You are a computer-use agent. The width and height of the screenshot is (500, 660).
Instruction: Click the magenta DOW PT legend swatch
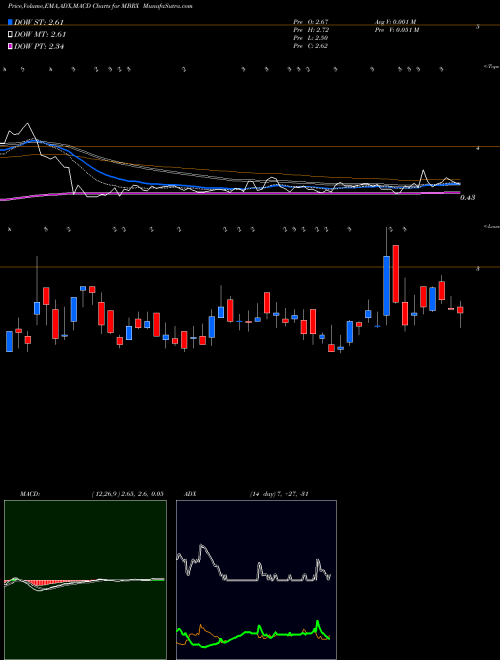pos(10,46)
